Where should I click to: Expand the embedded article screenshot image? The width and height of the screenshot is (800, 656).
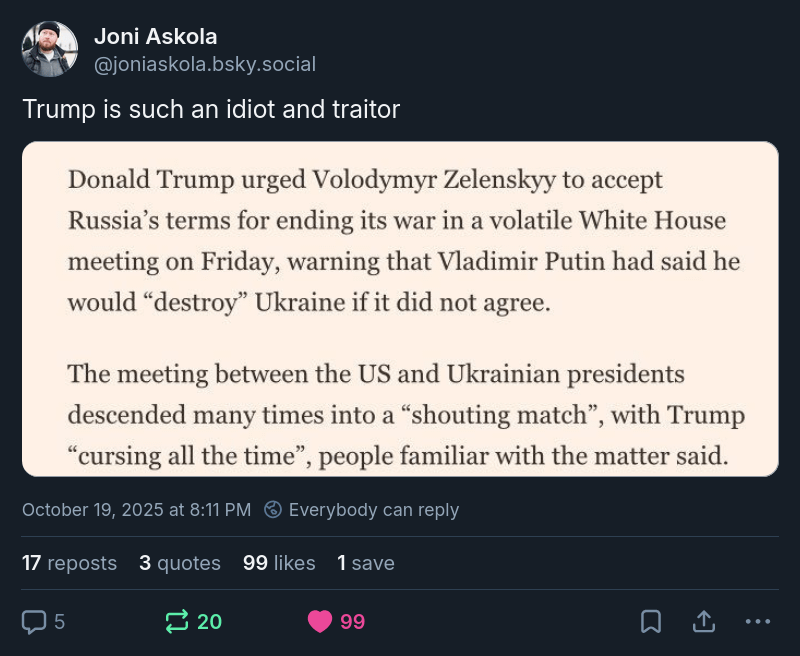tap(400, 309)
